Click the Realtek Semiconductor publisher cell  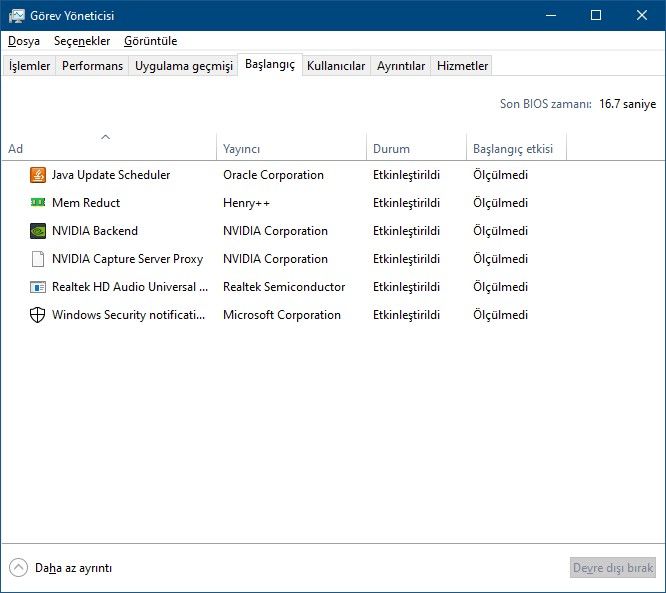click(284, 287)
